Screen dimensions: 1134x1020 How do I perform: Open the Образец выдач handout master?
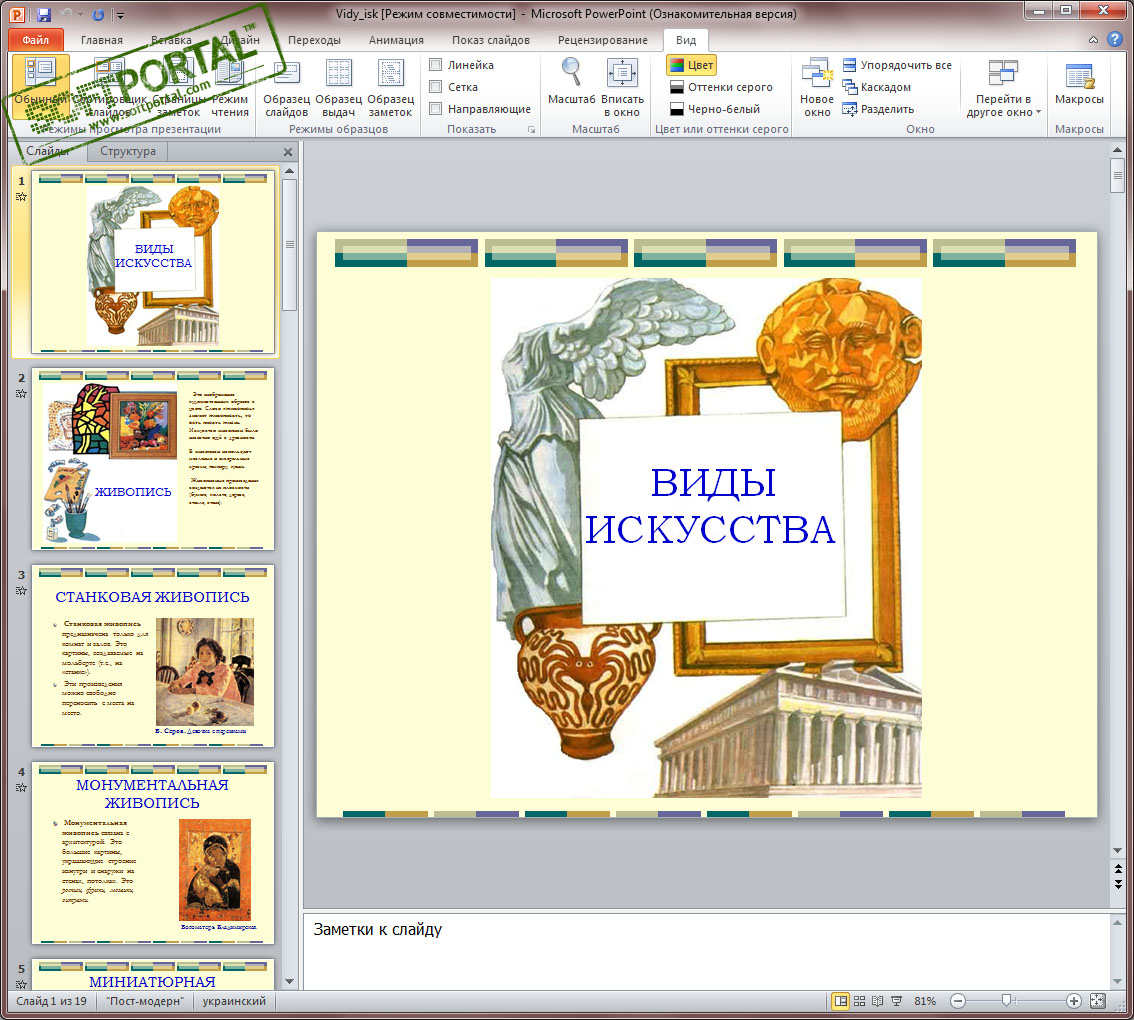coord(338,87)
